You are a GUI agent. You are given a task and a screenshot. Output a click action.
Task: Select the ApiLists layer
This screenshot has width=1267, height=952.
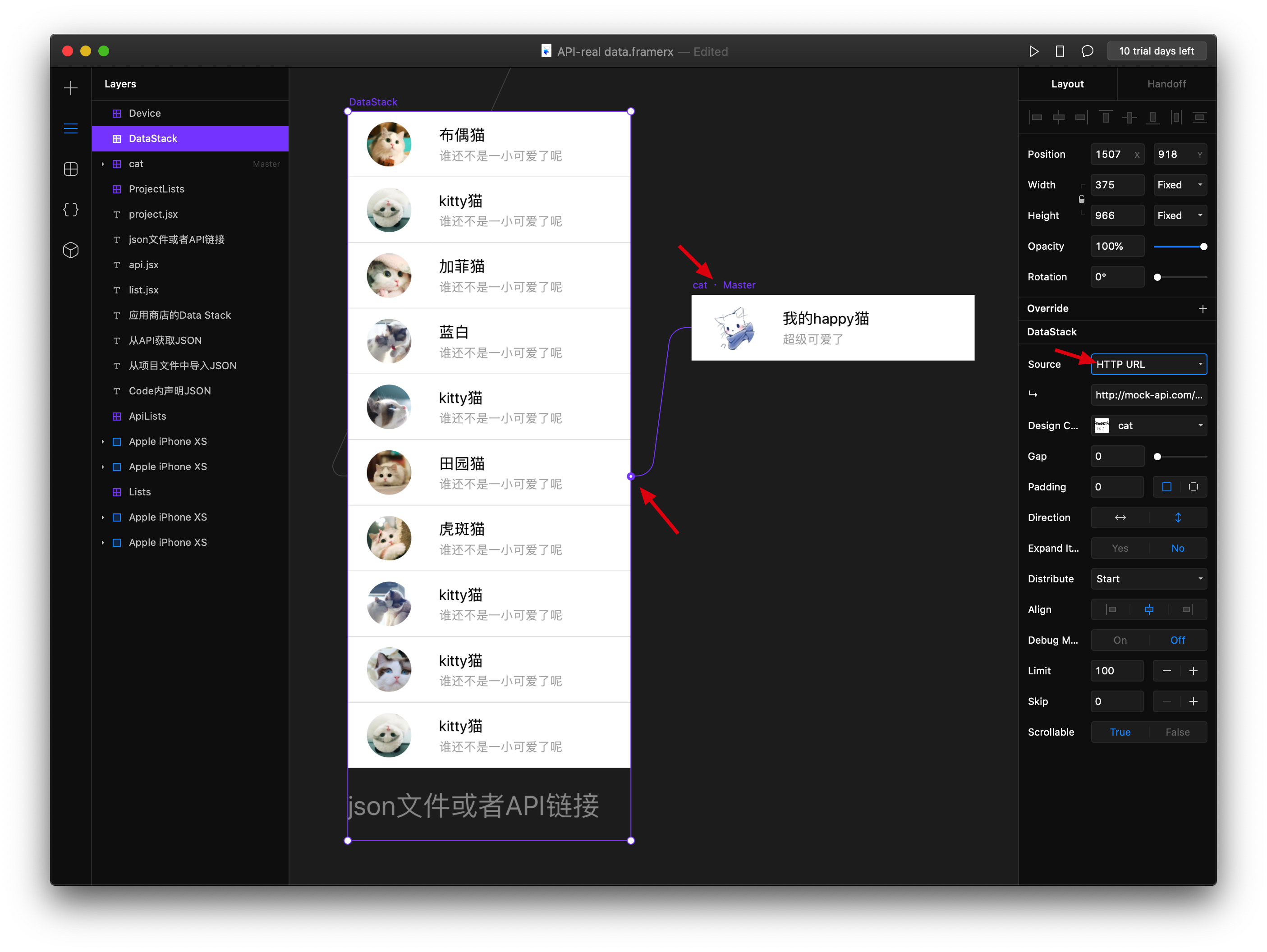point(190,416)
